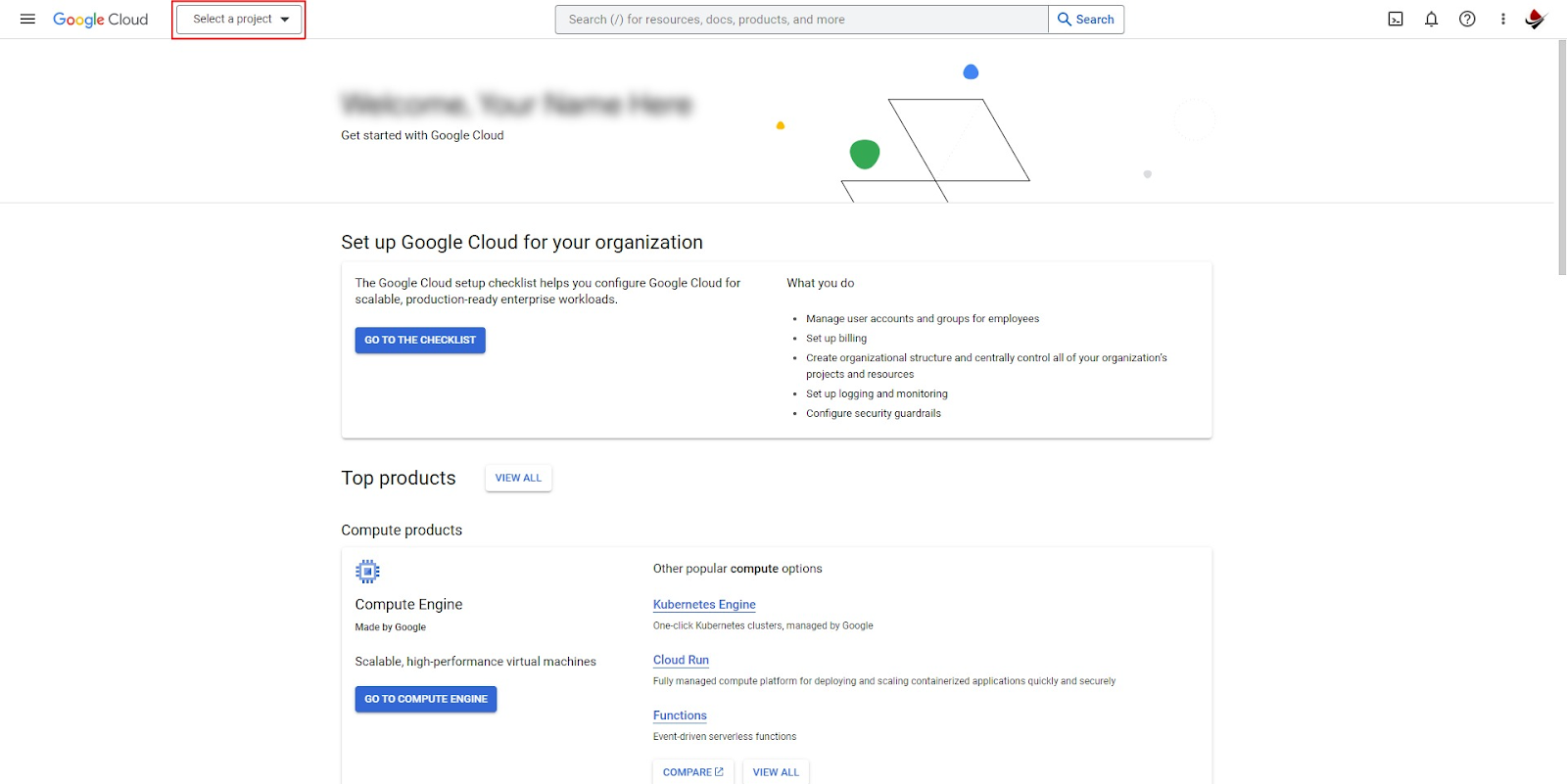Open the Select a project dropdown
1567x784 pixels.
[239, 20]
